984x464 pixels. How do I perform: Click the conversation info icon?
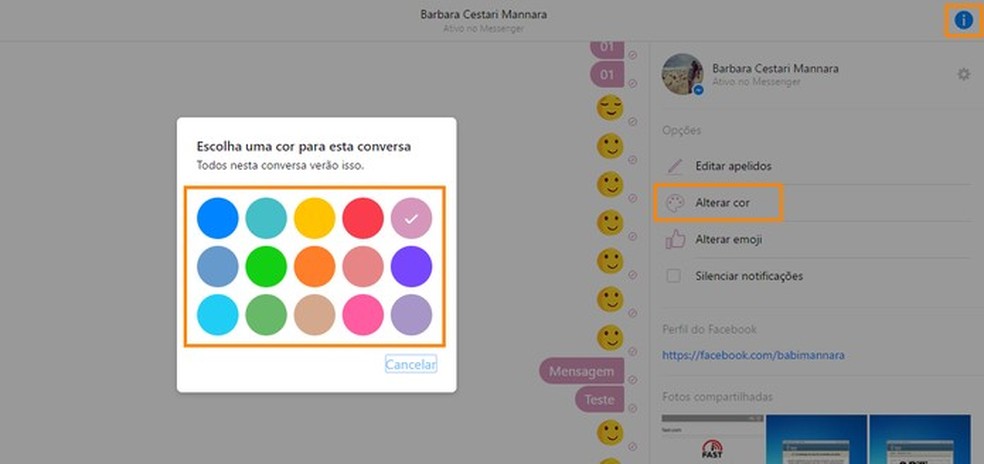(x=963, y=21)
